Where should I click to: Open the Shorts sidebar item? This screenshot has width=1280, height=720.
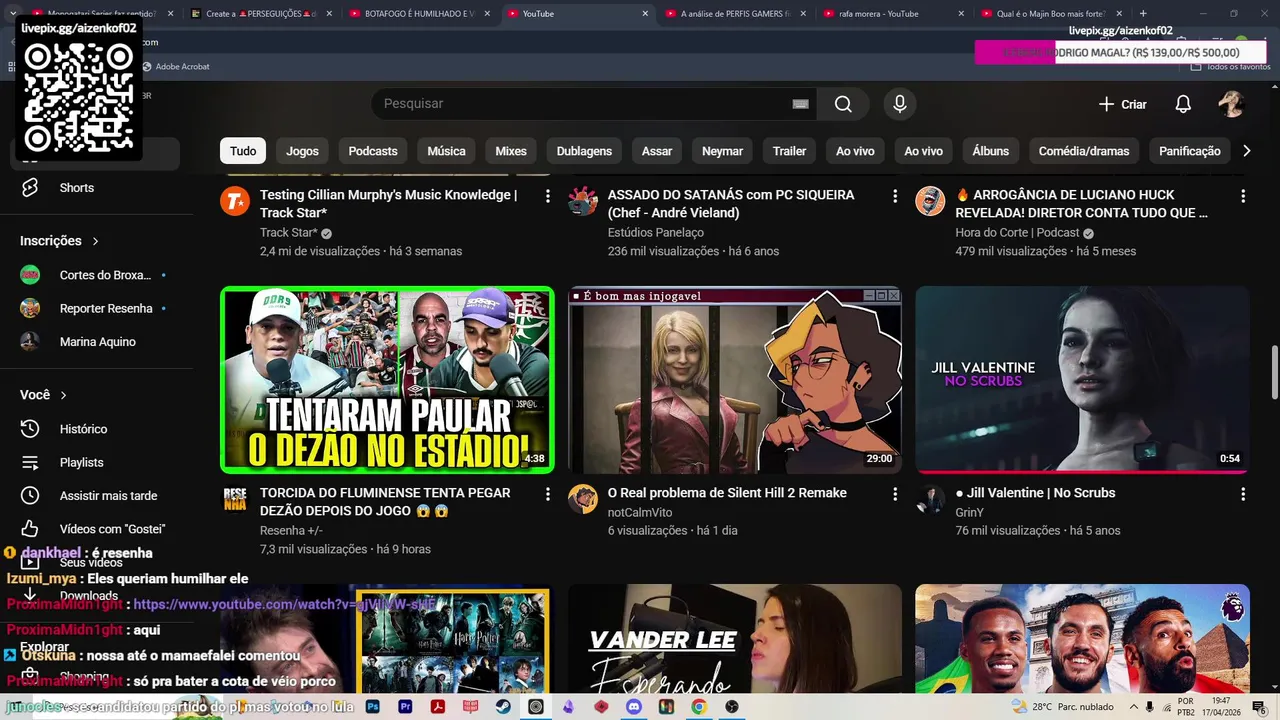[x=97, y=188]
